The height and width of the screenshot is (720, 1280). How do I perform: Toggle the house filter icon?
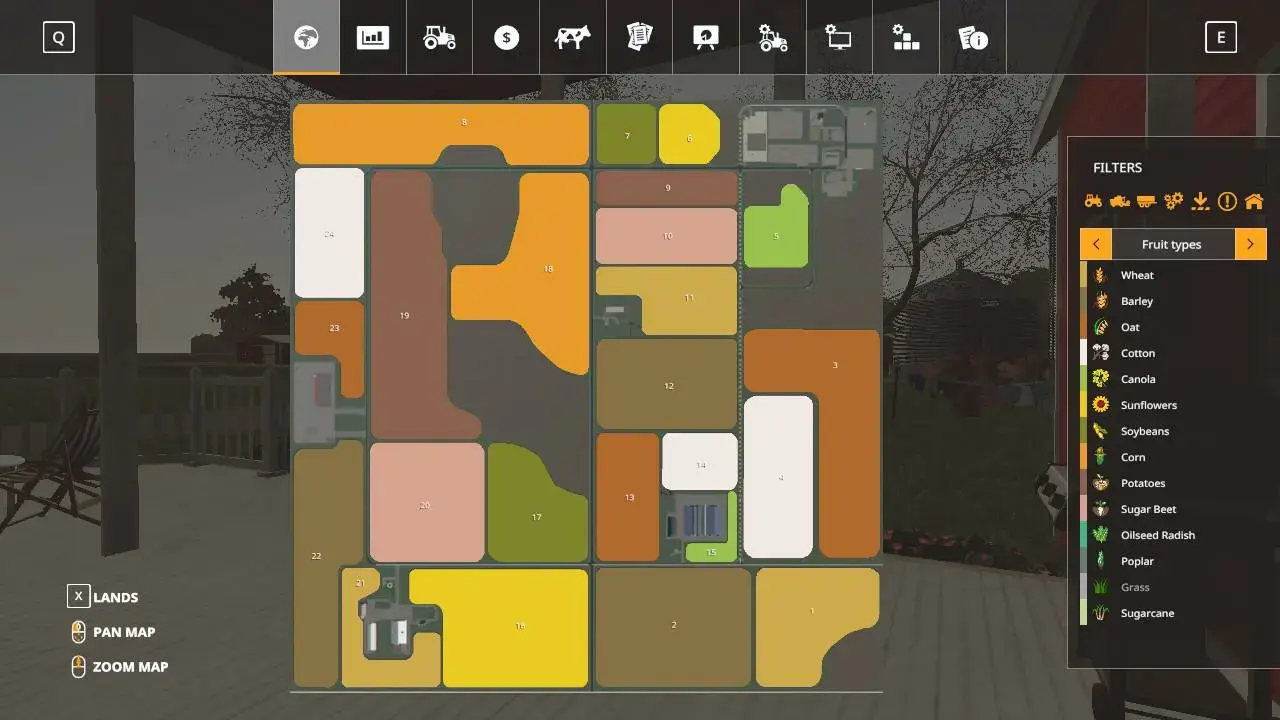[x=1254, y=201]
